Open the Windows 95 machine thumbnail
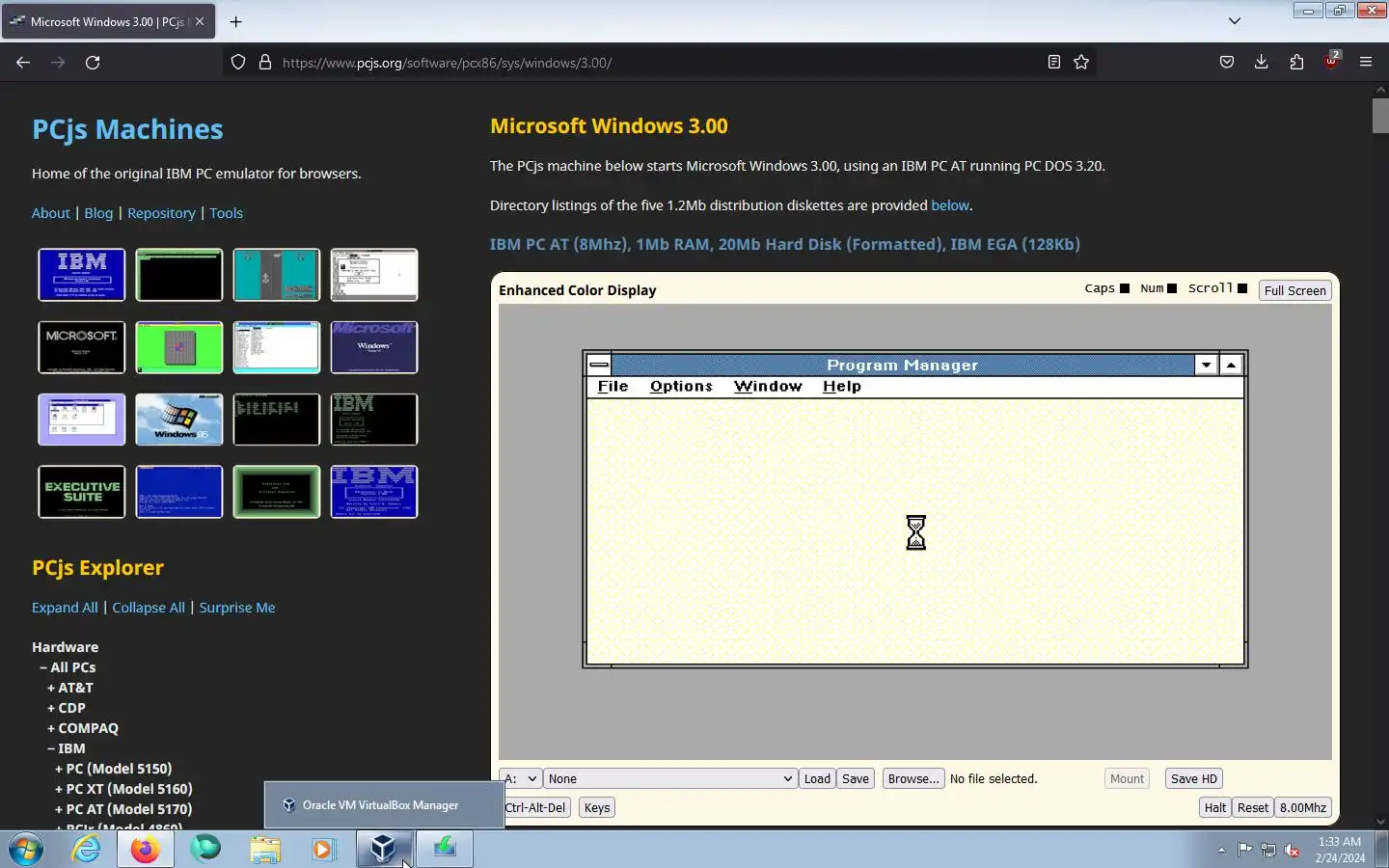1389x868 pixels. point(179,420)
